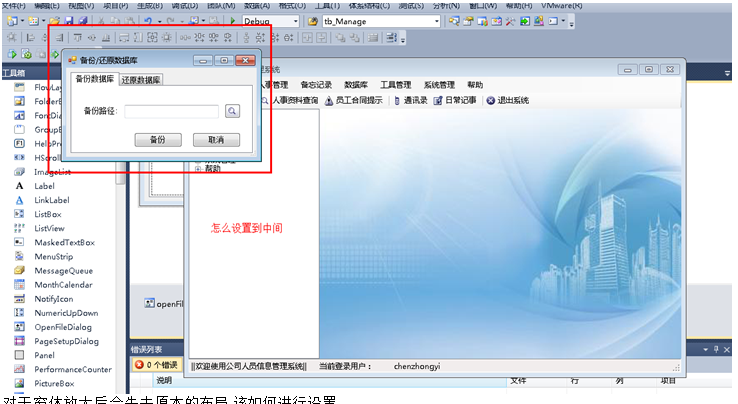
Task: Open the Properties Window toolbar icon
Action: tap(468, 21)
